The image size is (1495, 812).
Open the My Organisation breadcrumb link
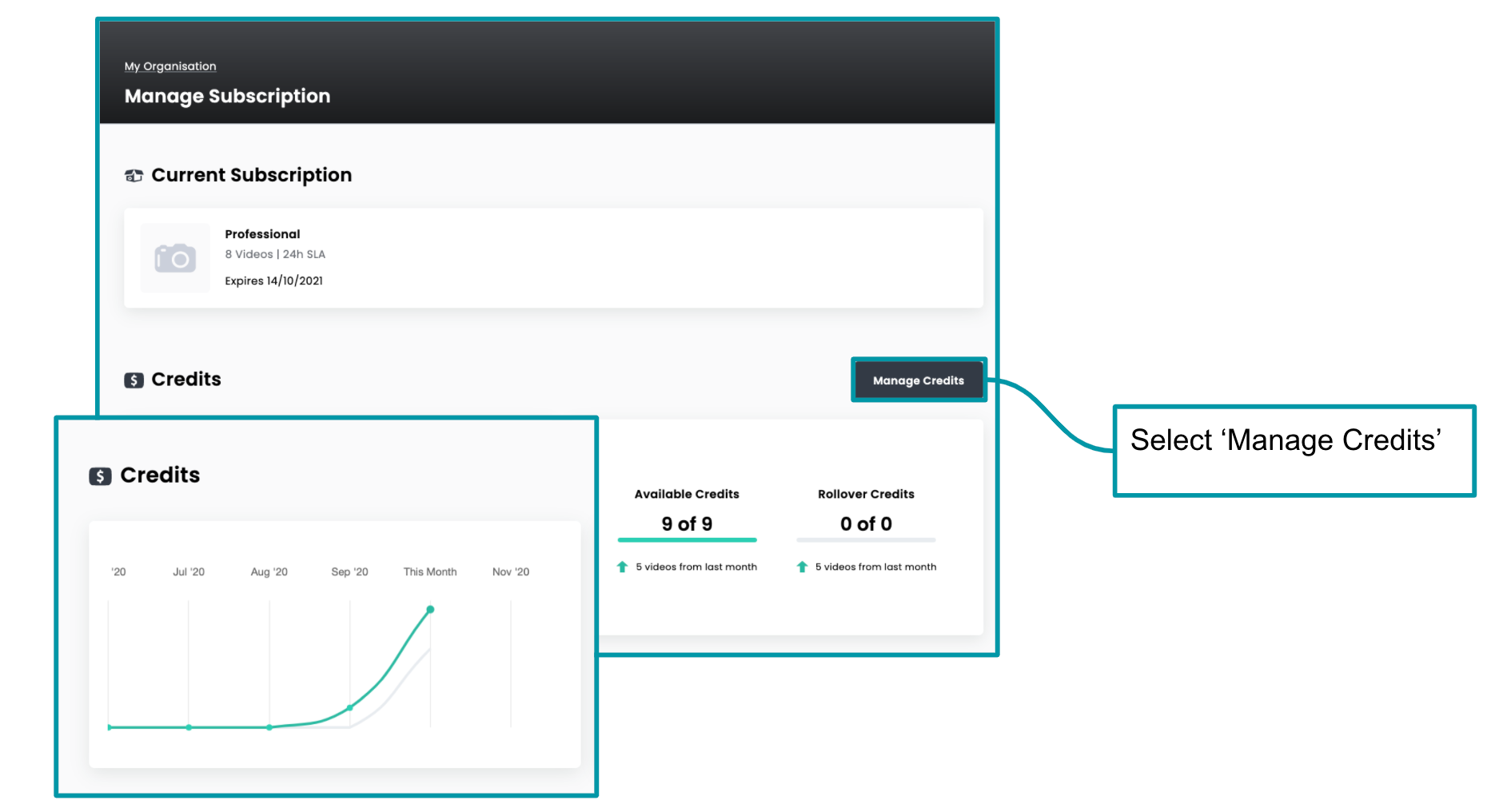pyautogui.click(x=170, y=66)
